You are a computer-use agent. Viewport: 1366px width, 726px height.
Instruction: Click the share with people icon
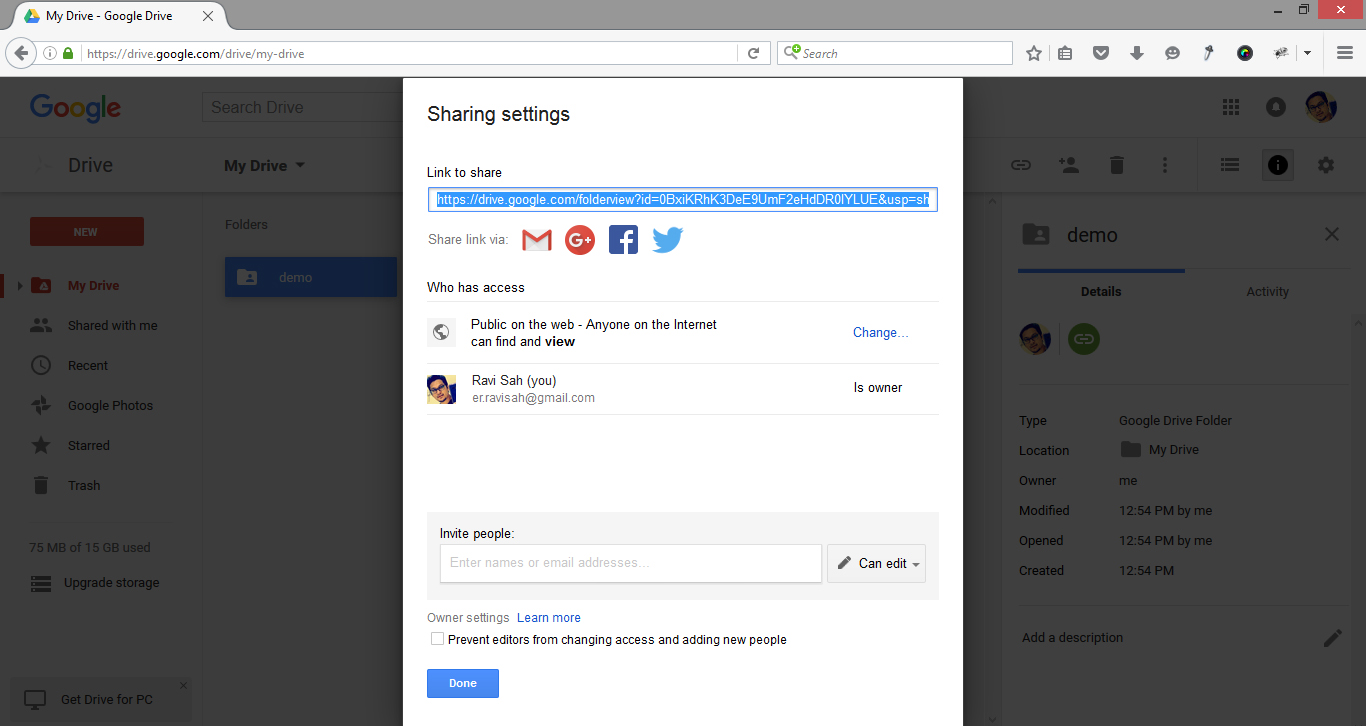click(1068, 164)
